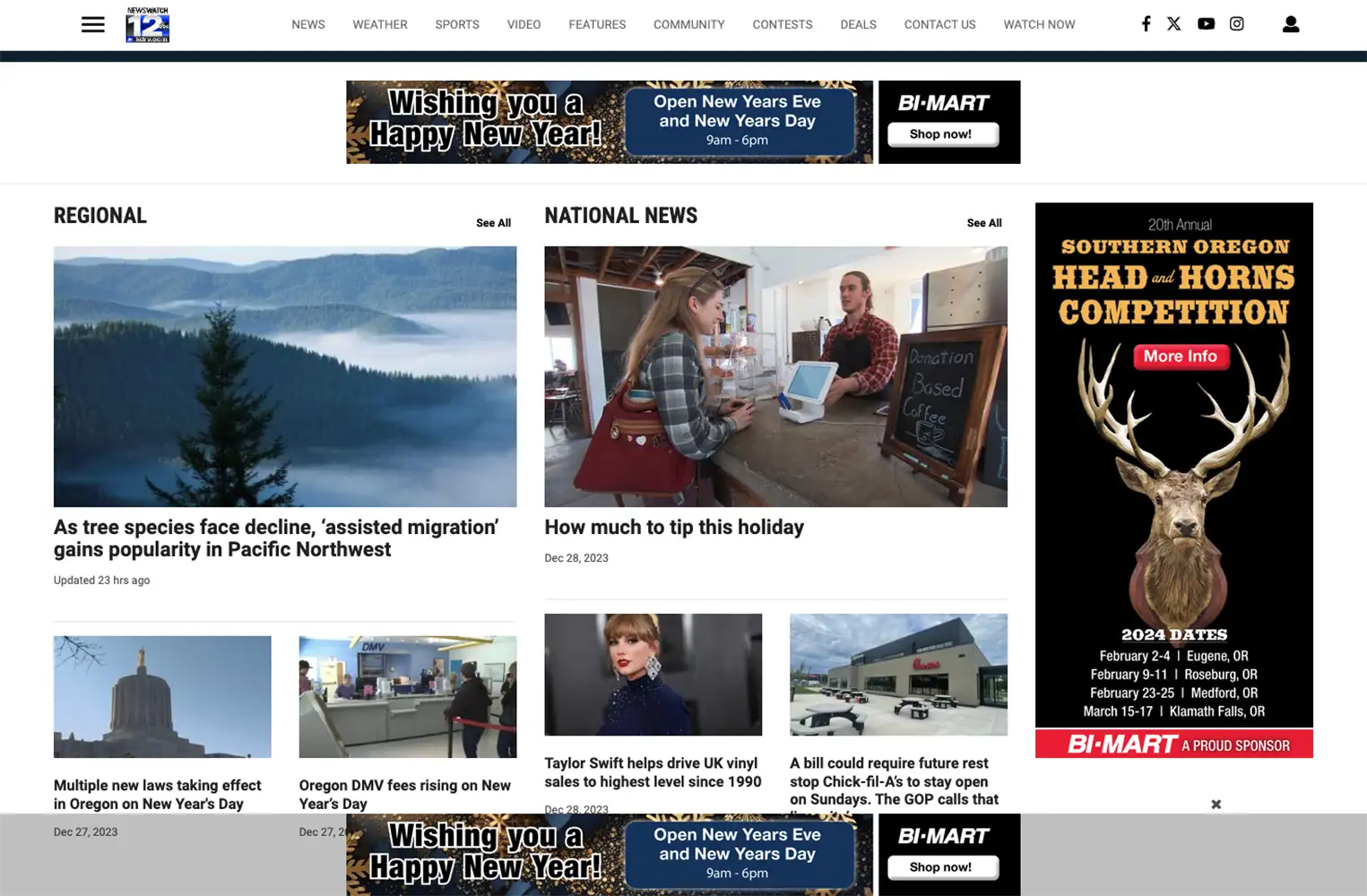Open the Facebook page icon
The width and height of the screenshot is (1367, 896).
[1146, 24]
